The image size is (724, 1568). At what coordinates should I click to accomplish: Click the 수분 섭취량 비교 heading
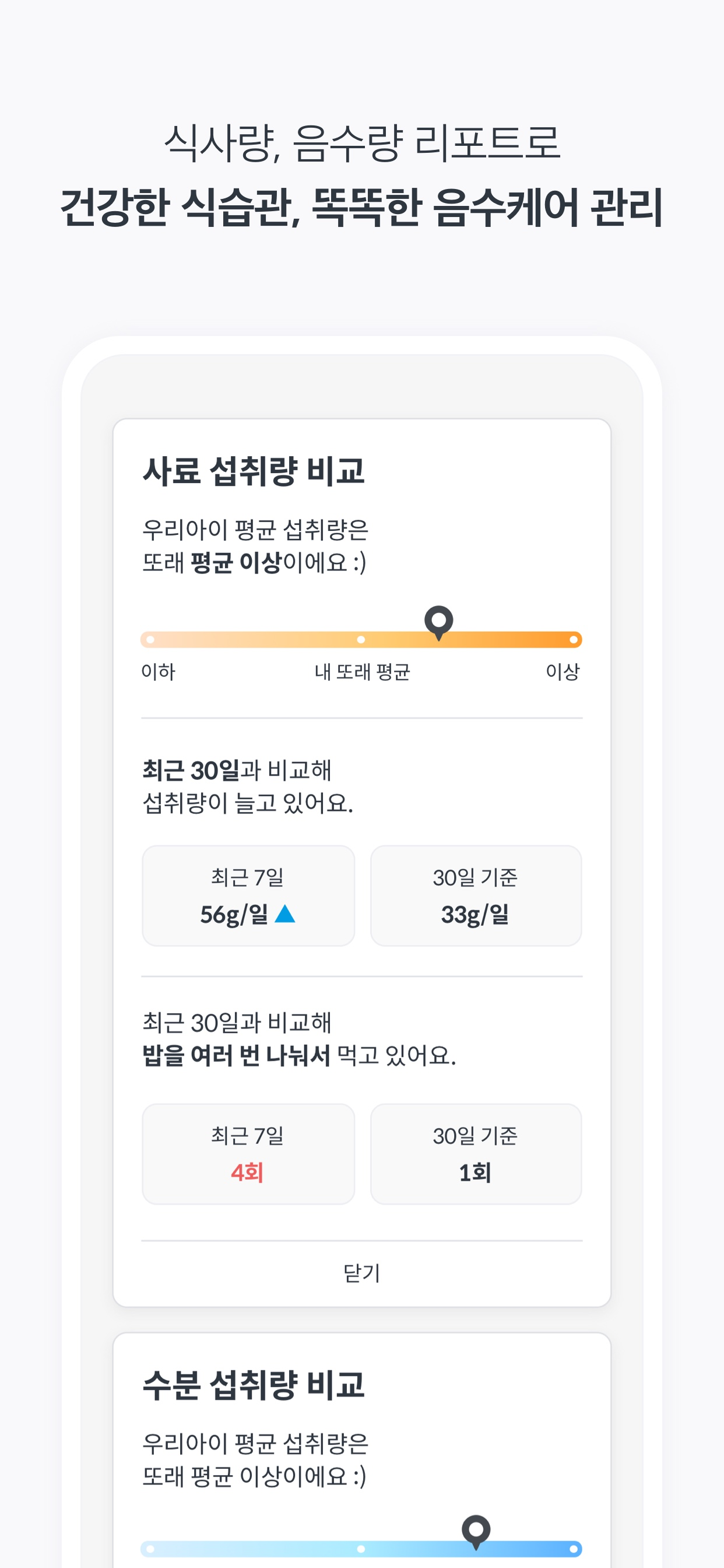tap(253, 1385)
